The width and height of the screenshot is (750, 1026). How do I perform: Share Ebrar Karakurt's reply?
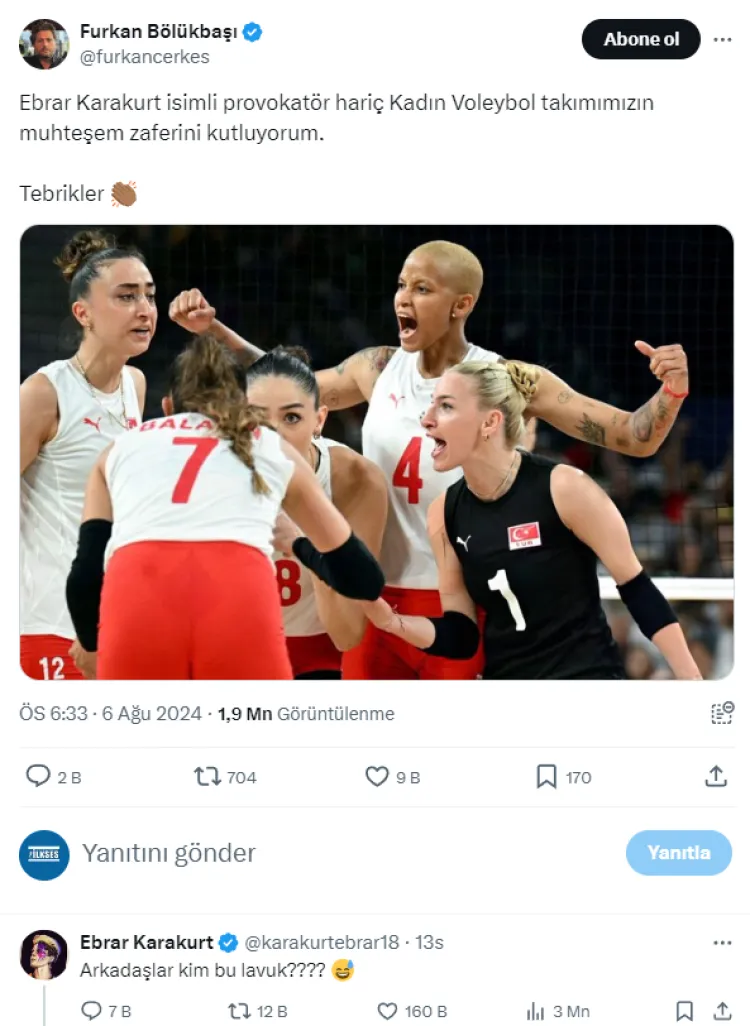click(x=723, y=1011)
